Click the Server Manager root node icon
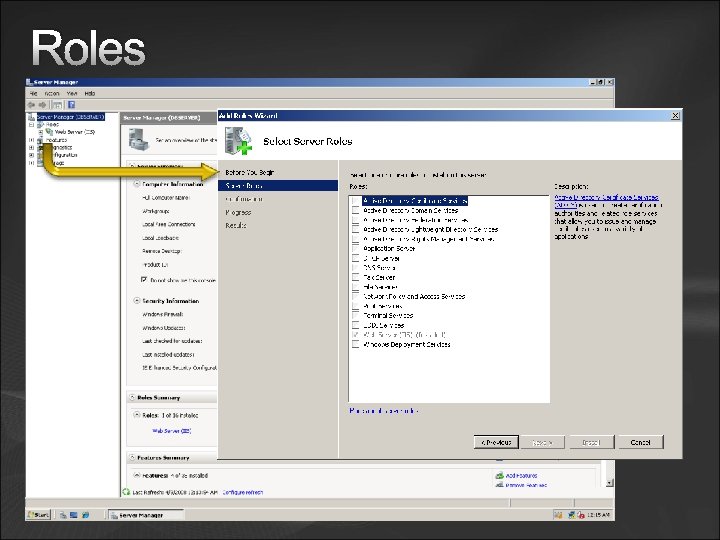The height and width of the screenshot is (540, 720). [x=32, y=117]
